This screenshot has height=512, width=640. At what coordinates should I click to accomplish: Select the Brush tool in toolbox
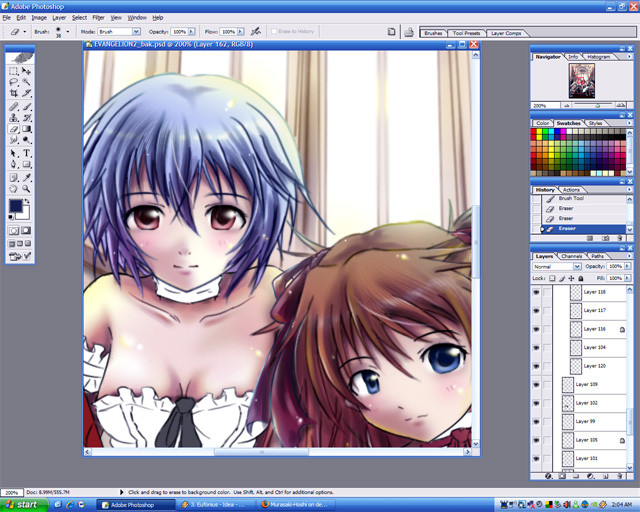[27, 107]
